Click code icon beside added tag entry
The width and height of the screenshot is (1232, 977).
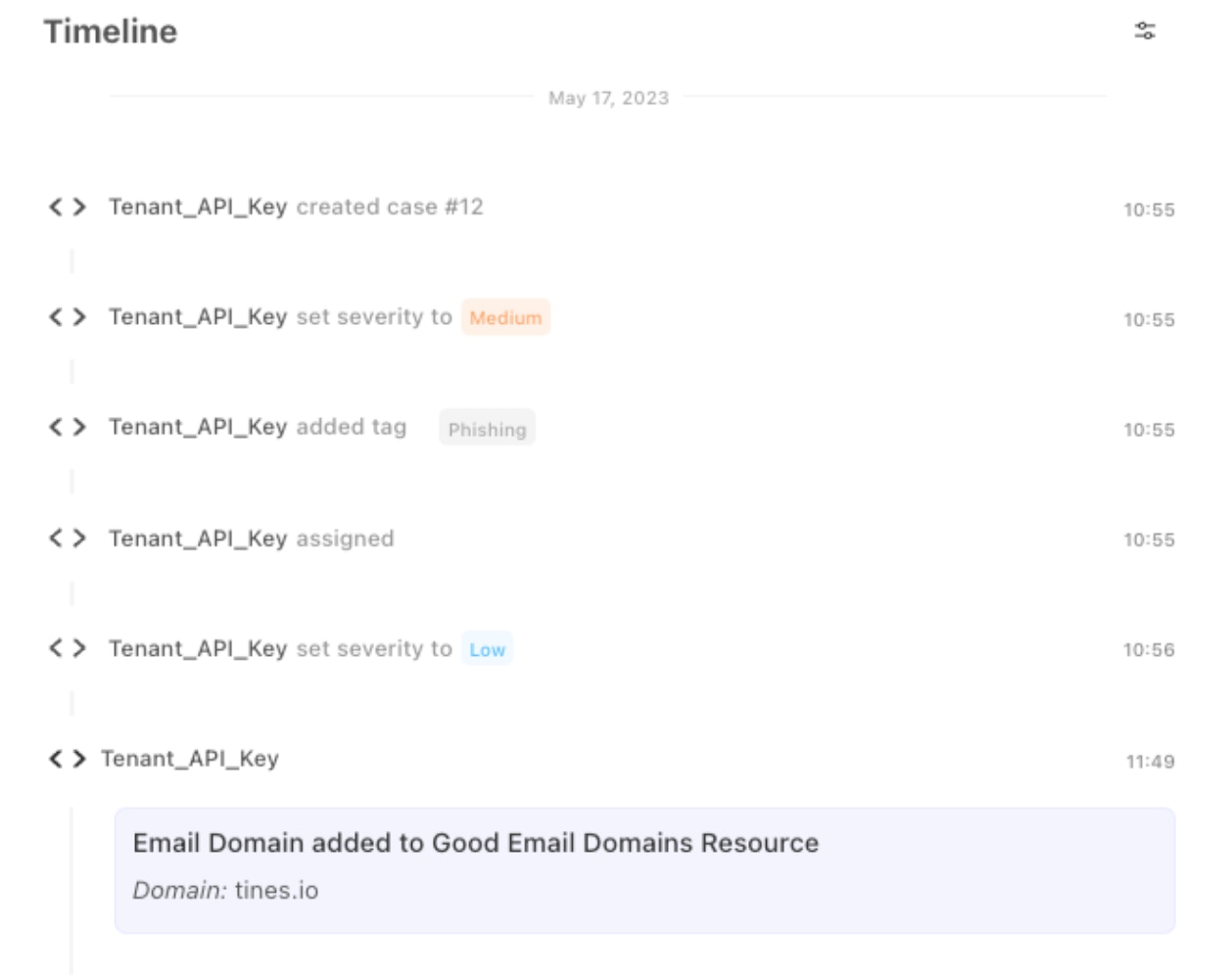pyautogui.click(x=68, y=427)
